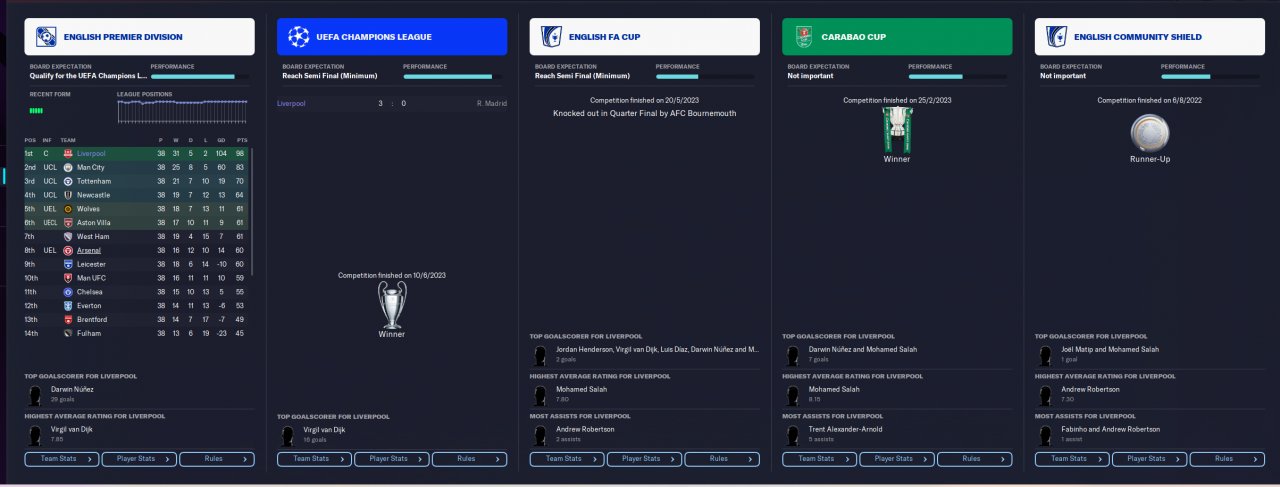Open Rules for English FA Cup
This screenshot has height=487, width=1280.
(x=722, y=459)
